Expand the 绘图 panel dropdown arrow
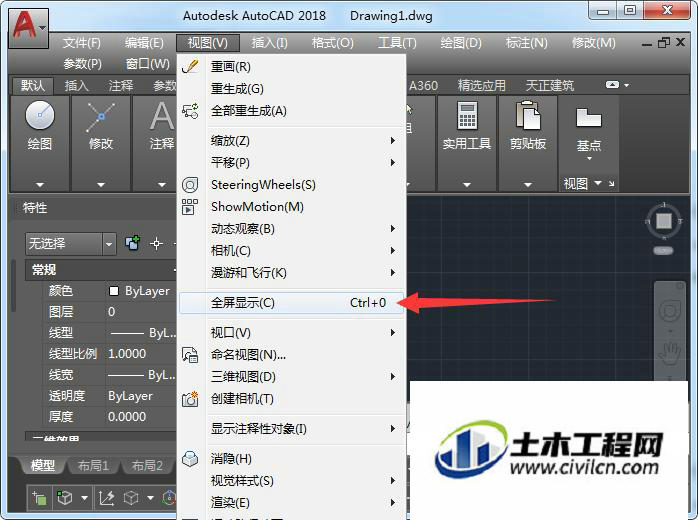 coord(40,184)
